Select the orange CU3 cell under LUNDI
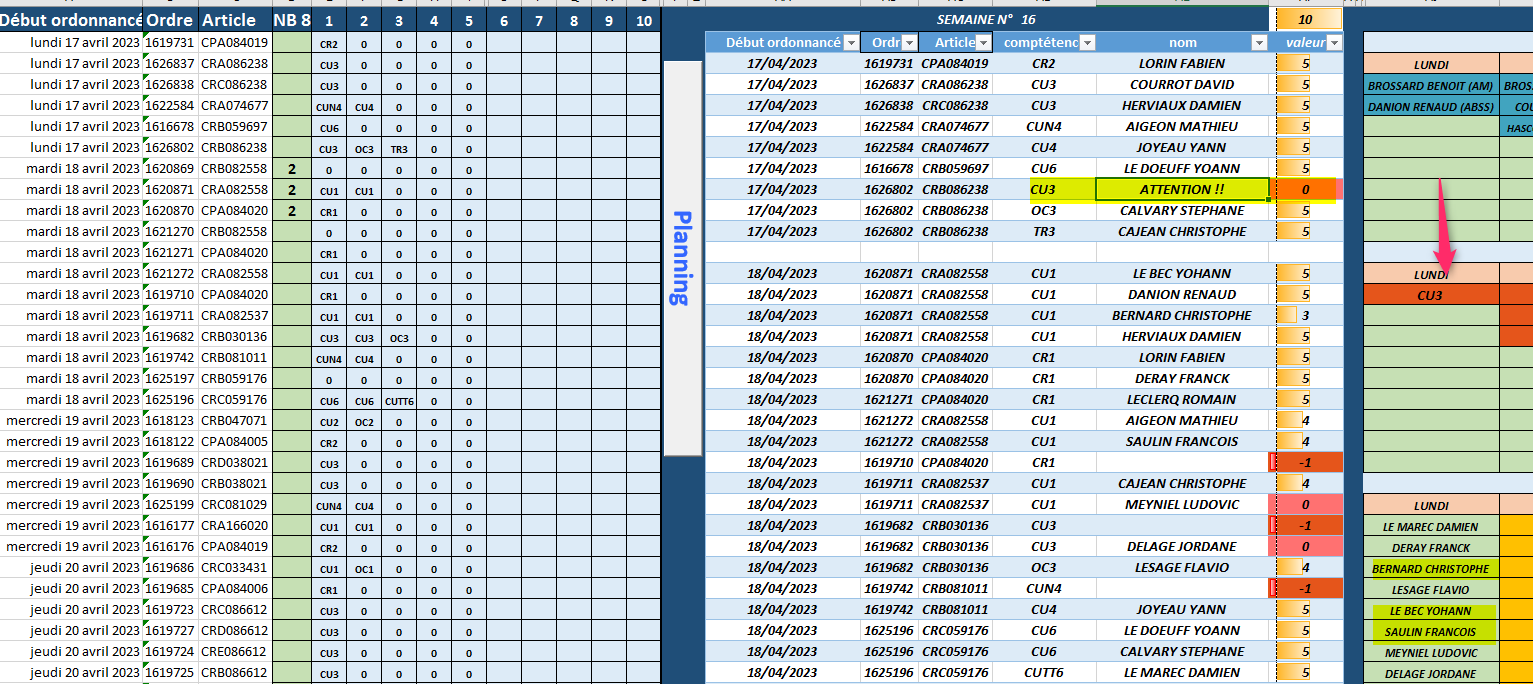 tap(1430, 295)
